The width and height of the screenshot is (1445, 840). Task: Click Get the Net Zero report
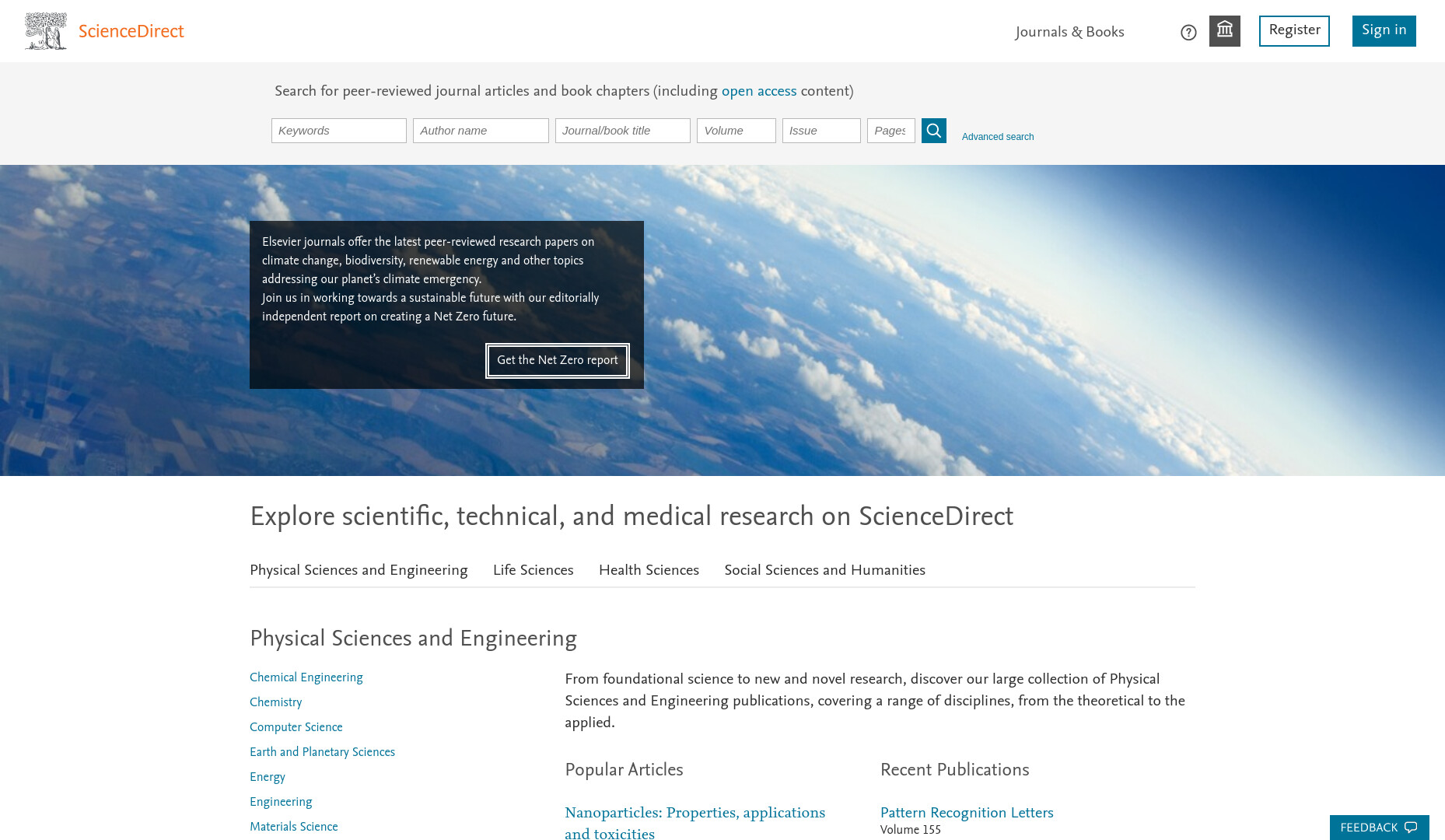pos(558,361)
